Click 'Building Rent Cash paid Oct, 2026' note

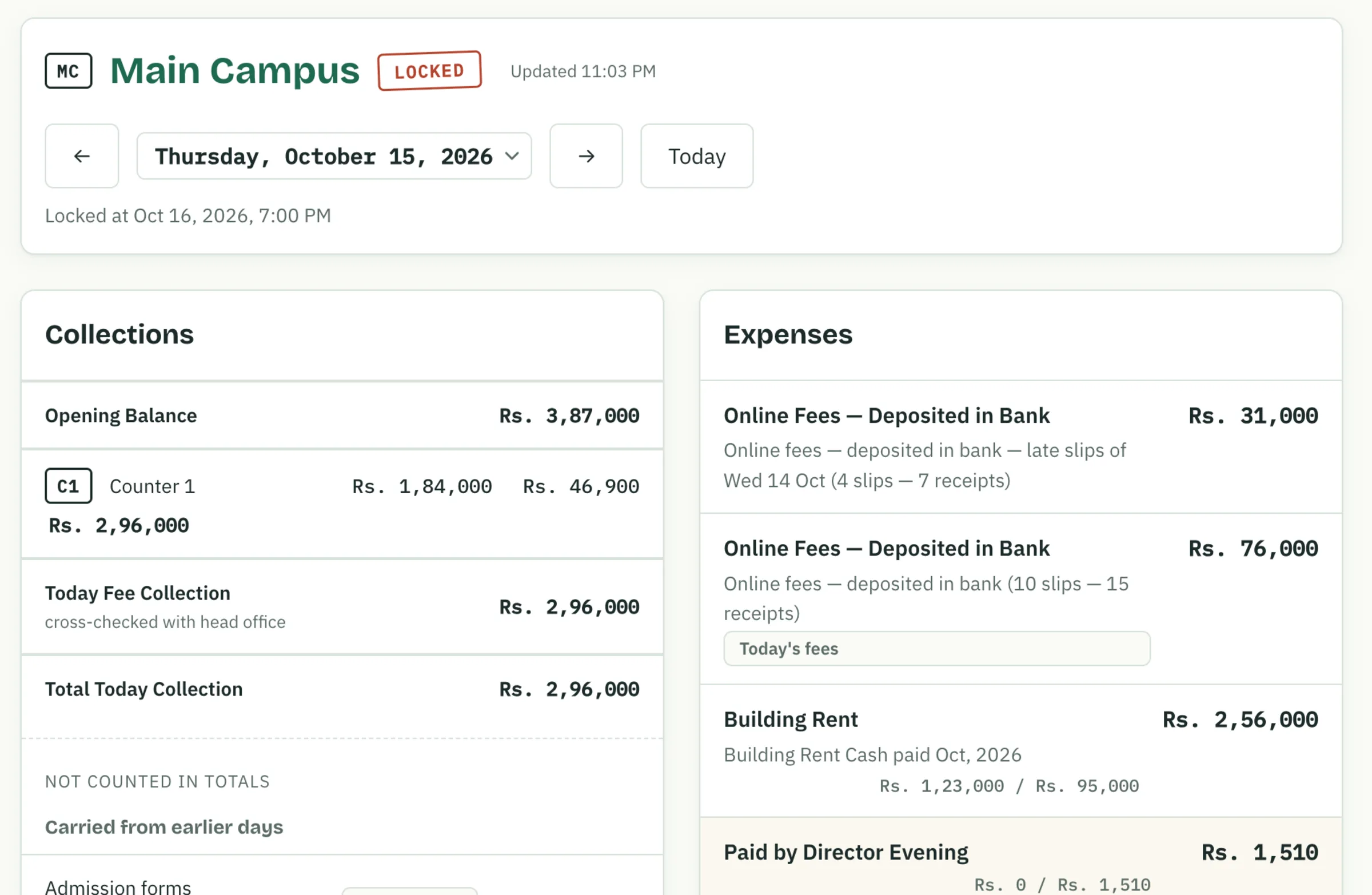click(872, 755)
